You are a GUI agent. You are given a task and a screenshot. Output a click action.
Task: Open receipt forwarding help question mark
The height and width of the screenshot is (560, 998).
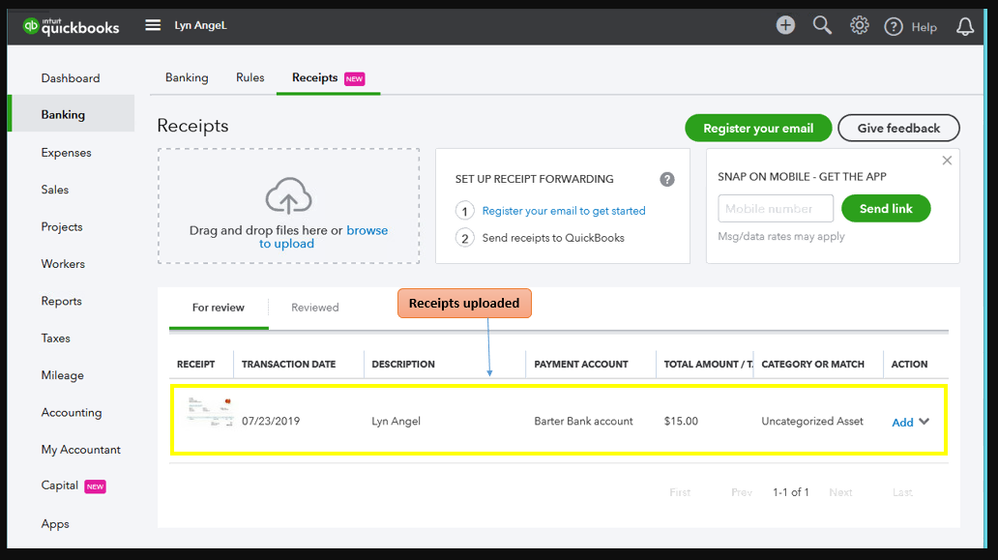click(x=667, y=179)
